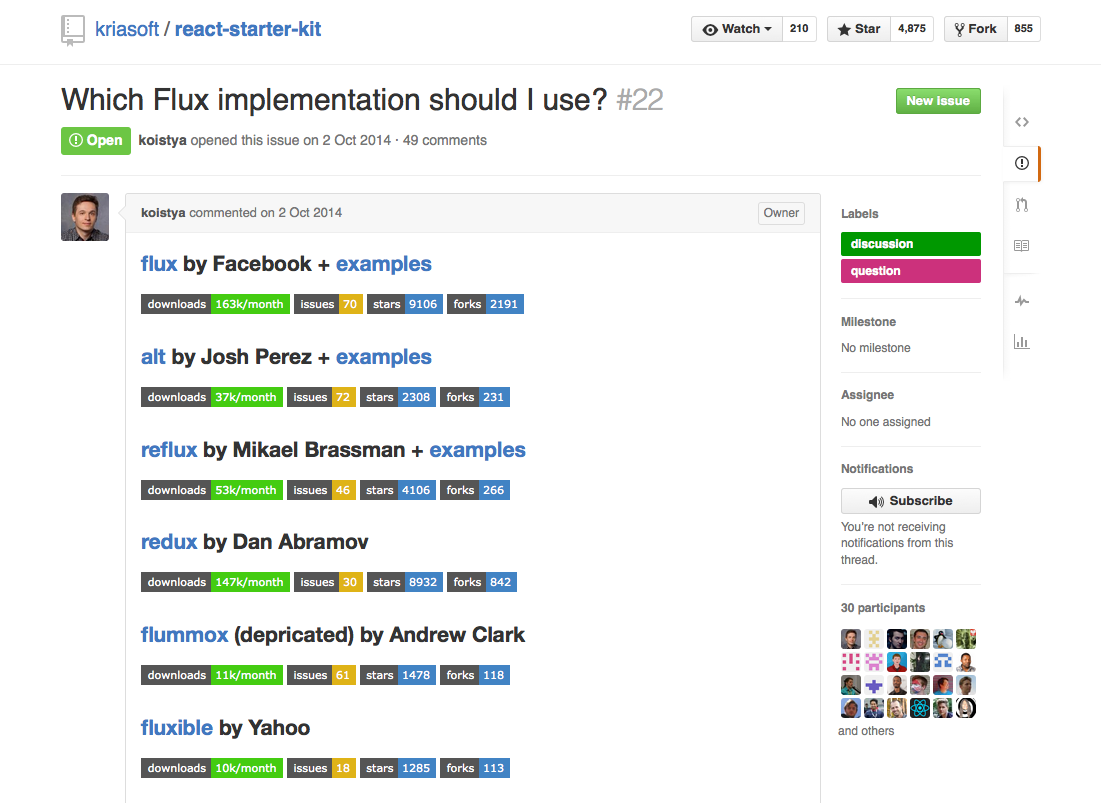Click redux stars 8932 badge
Viewport: 1101px width, 803px height.
pos(404,582)
